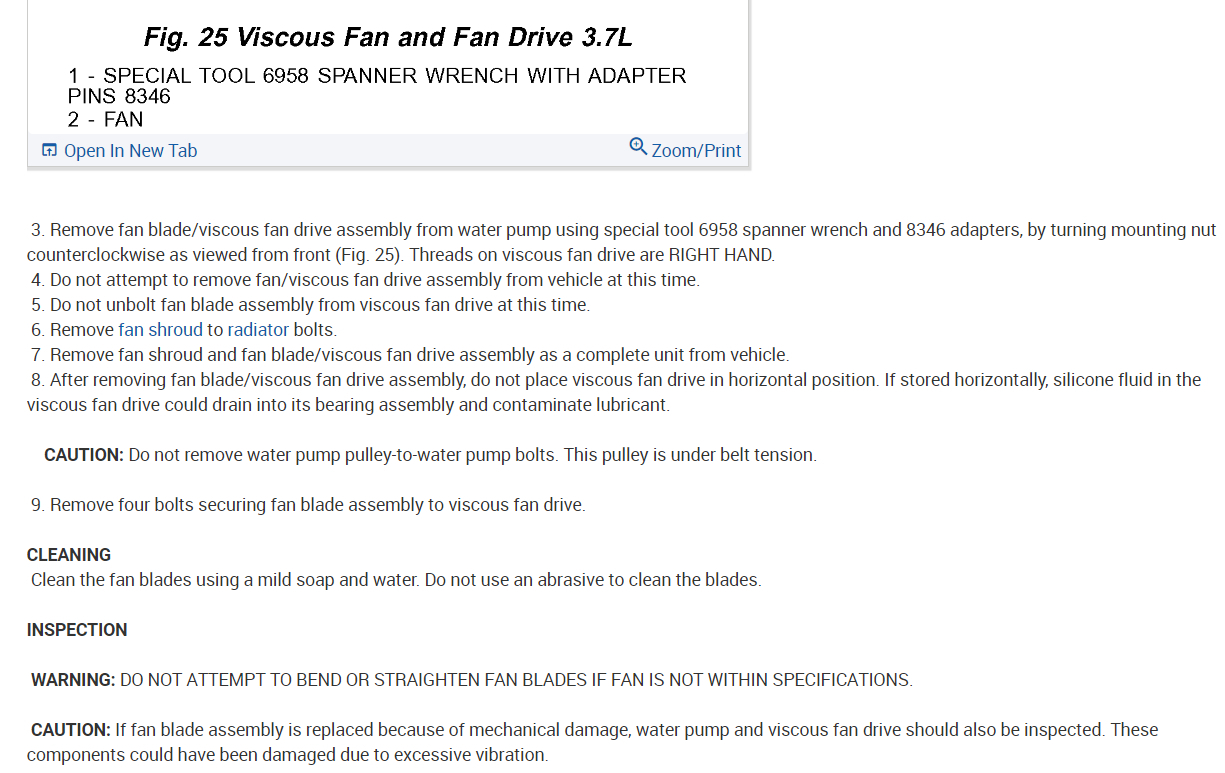
Task: Click the INSPECTION section heading
Action: 77,630
